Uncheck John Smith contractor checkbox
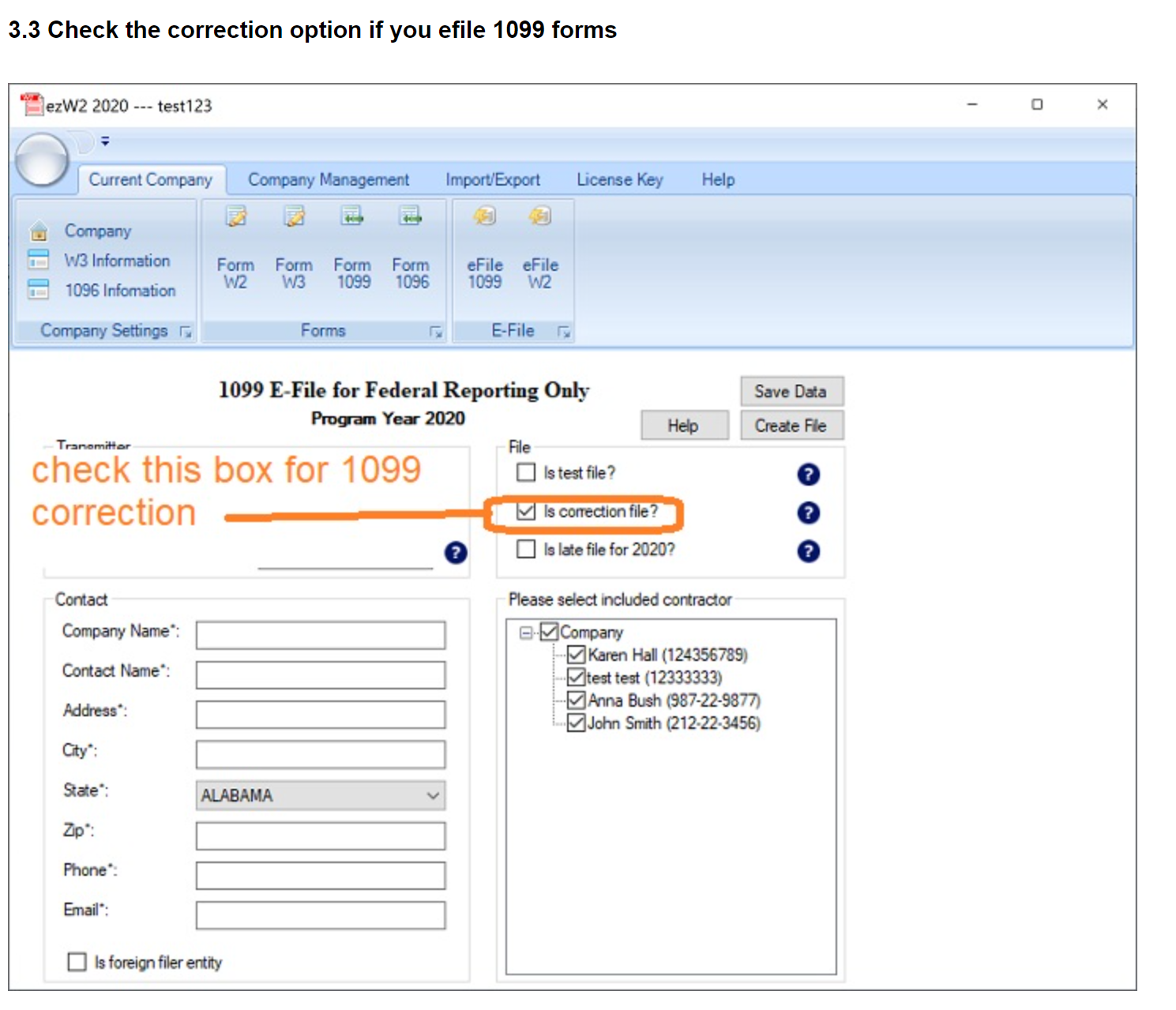 point(577,723)
